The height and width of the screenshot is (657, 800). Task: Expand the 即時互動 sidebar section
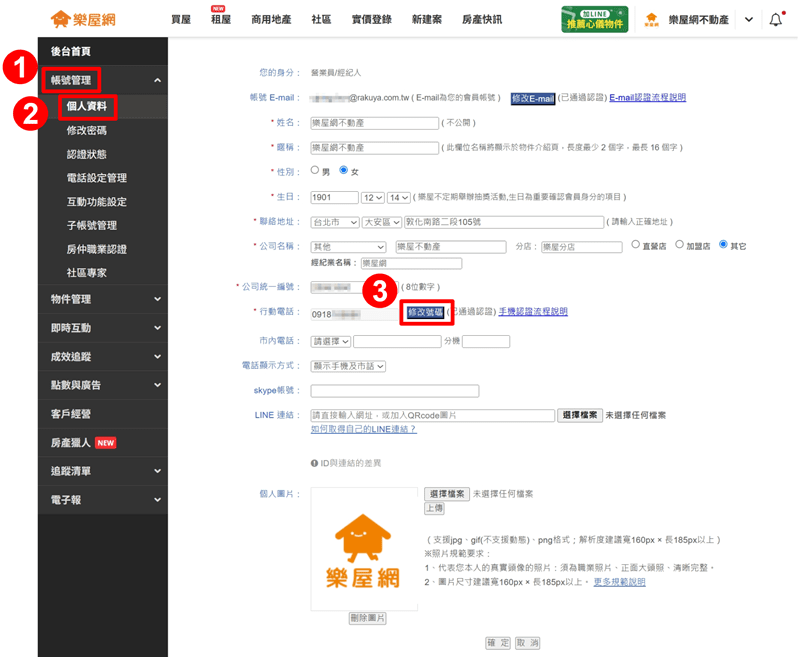(158, 328)
